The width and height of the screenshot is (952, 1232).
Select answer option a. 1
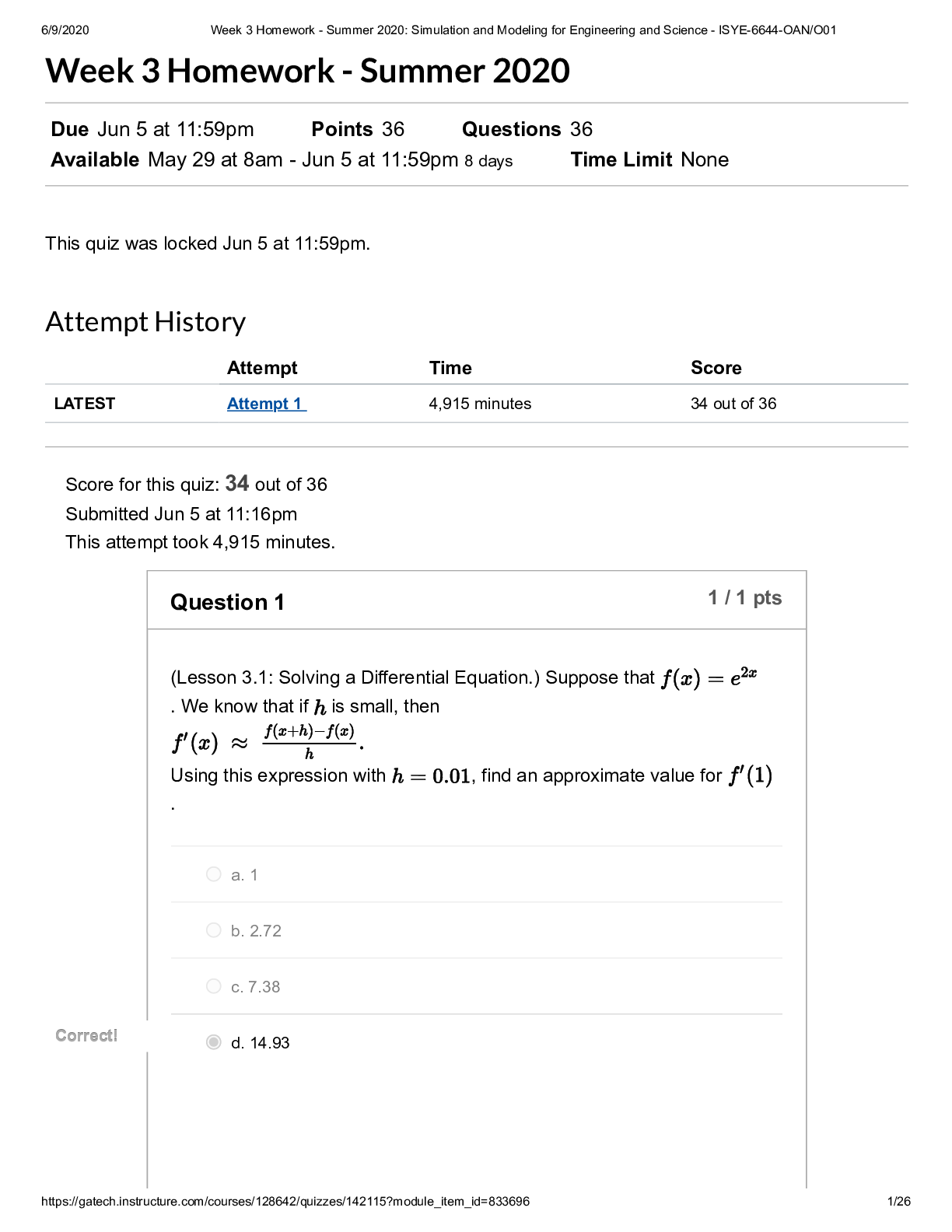pyautogui.click(x=214, y=874)
